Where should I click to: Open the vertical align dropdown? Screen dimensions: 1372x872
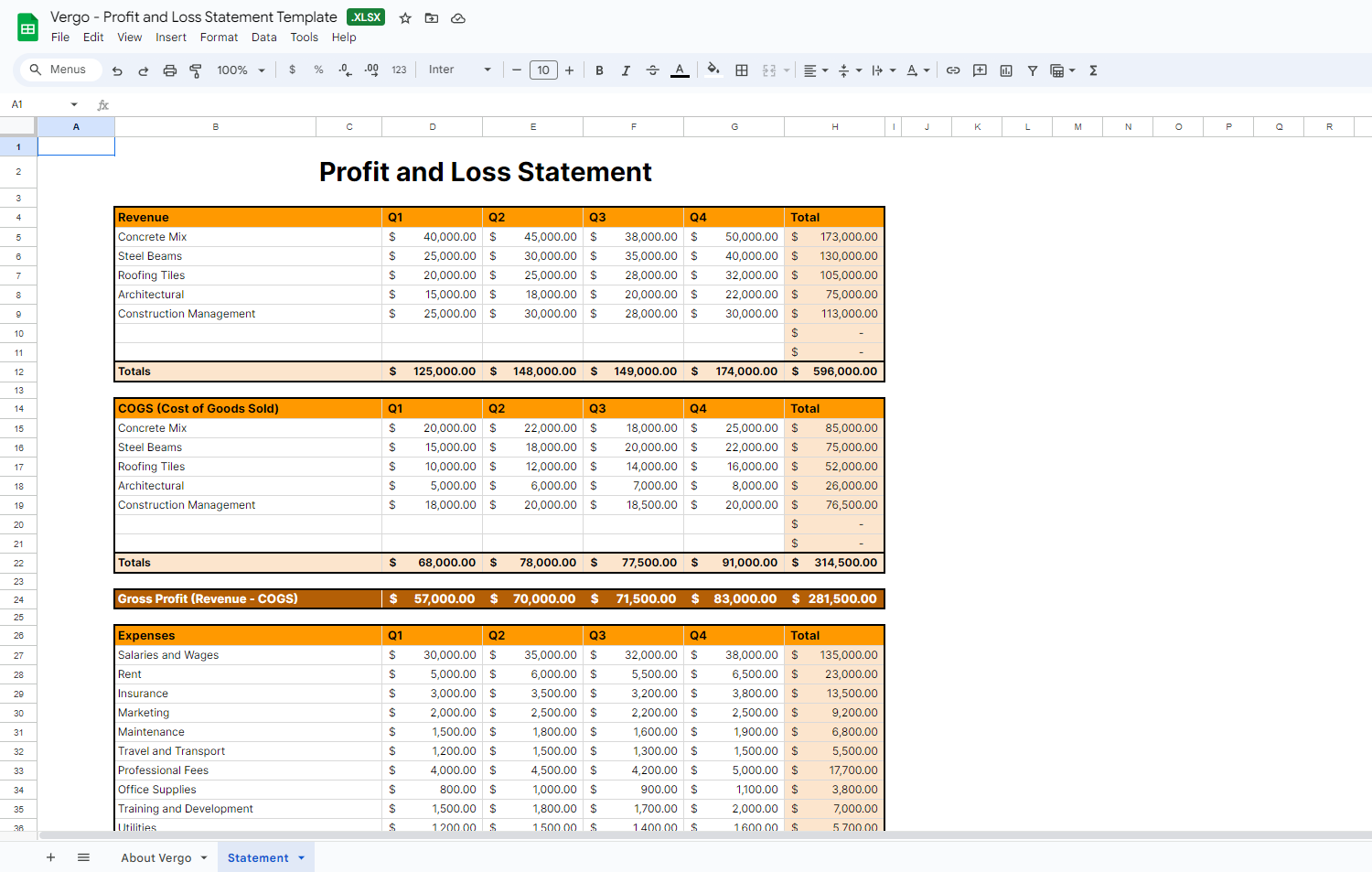click(x=850, y=70)
